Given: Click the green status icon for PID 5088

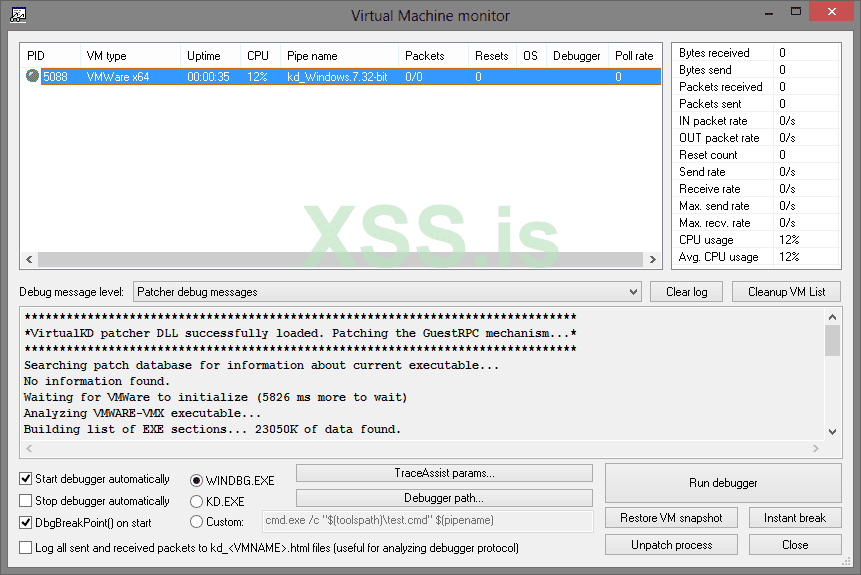Looking at the screenshot, I should click(x=32, y=76).
